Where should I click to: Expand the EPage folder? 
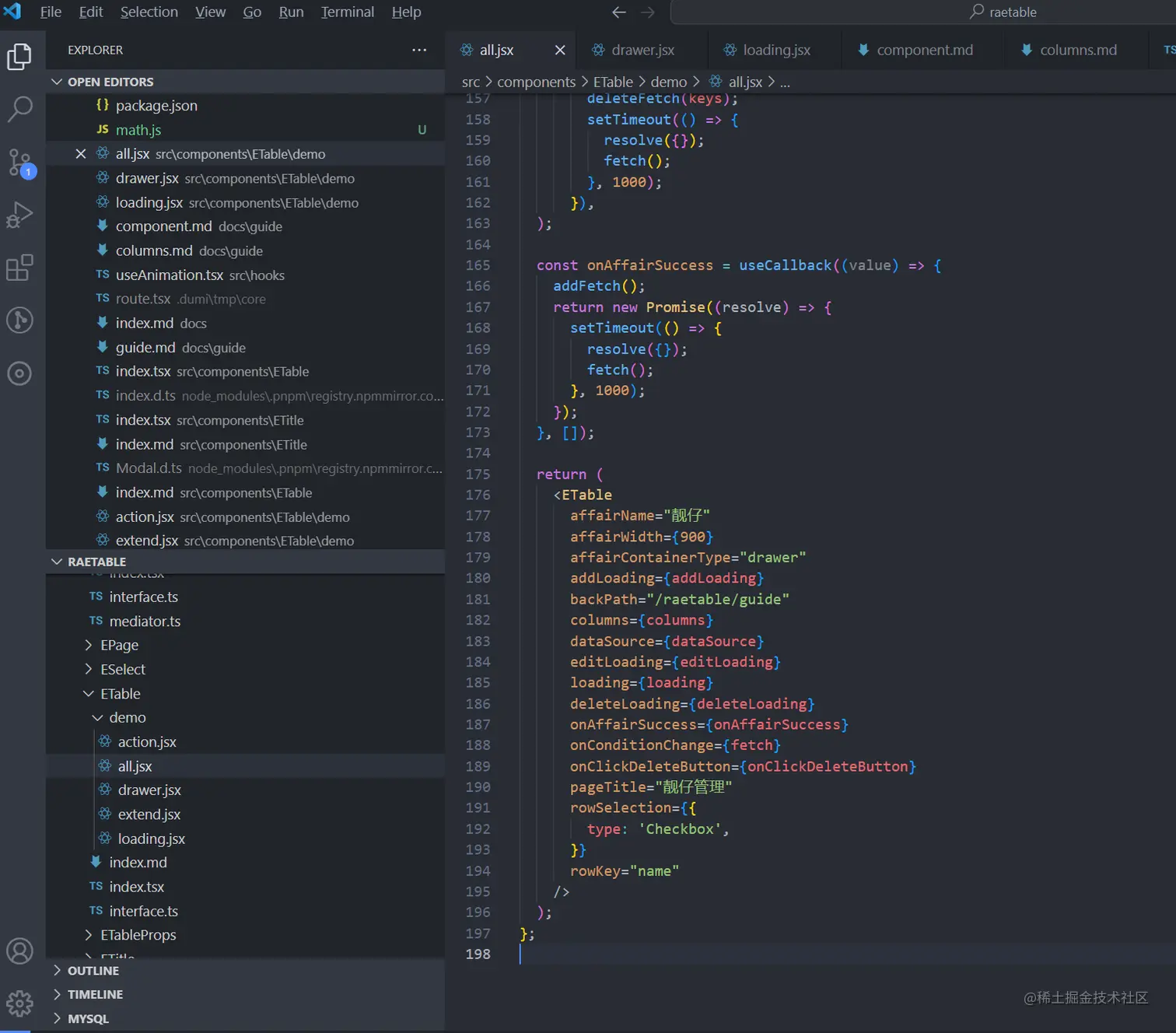click(x=119, y=645)
